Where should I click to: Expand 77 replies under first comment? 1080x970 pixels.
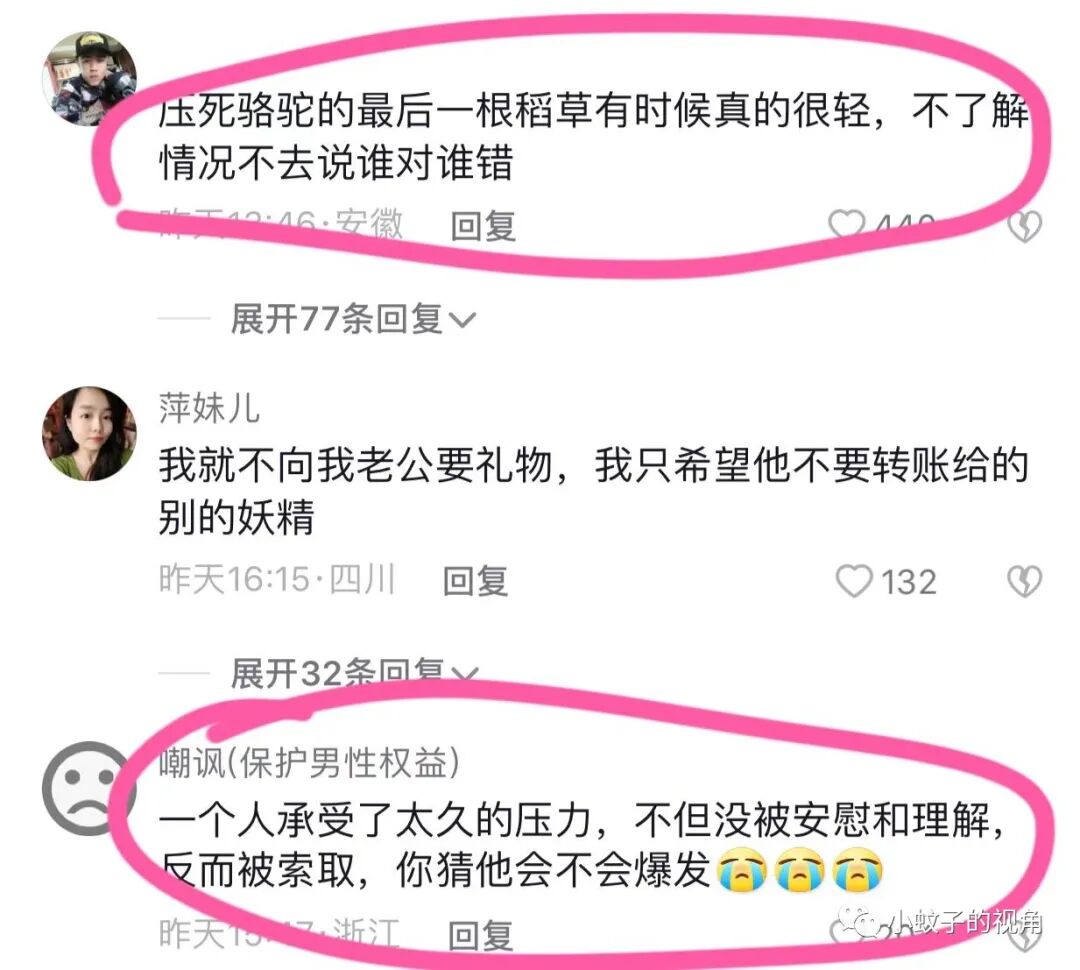coord(353,319)
